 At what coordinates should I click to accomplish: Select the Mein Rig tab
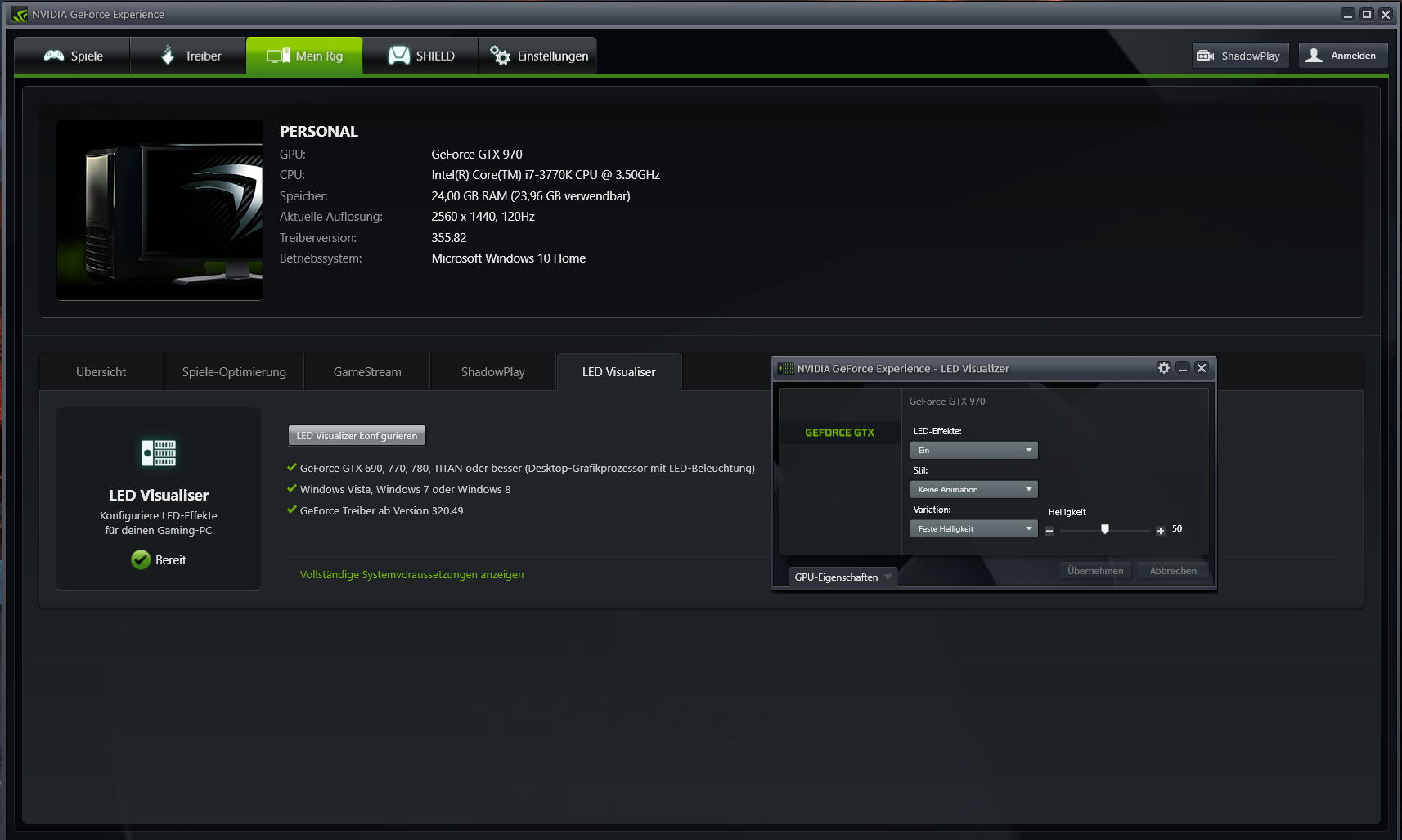coord(304,56)
